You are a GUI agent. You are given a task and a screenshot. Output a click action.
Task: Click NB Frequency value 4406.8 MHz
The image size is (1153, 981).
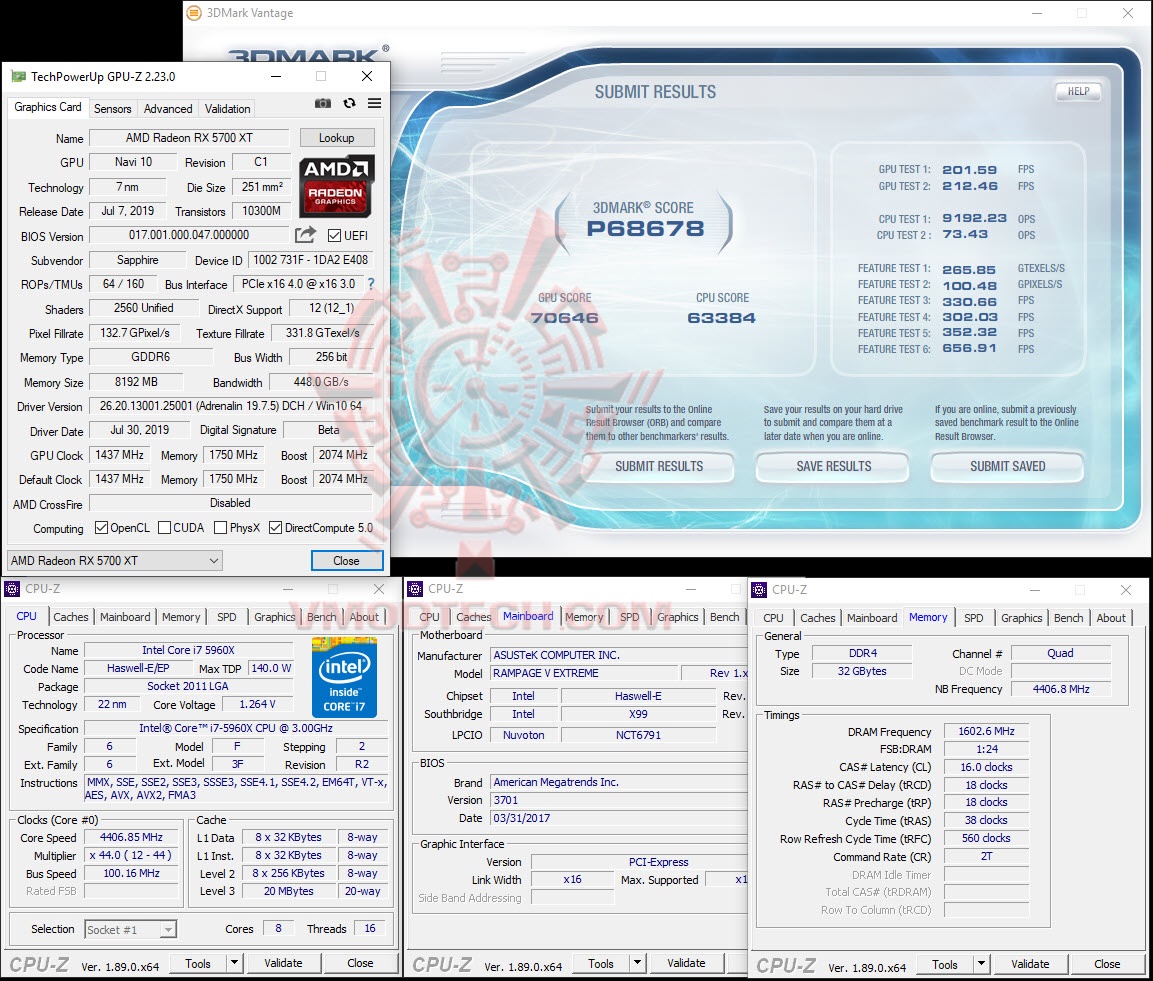[x=1061, y=689]
